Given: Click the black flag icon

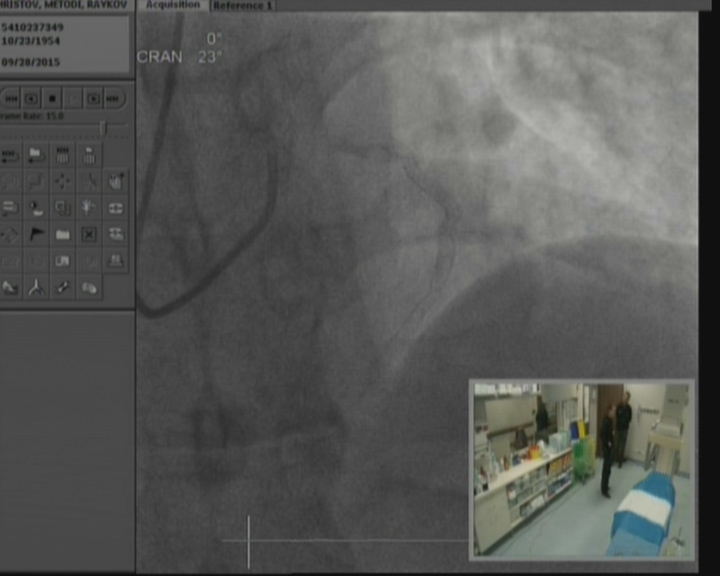Looking at the screenshot, I should (36, 235).
